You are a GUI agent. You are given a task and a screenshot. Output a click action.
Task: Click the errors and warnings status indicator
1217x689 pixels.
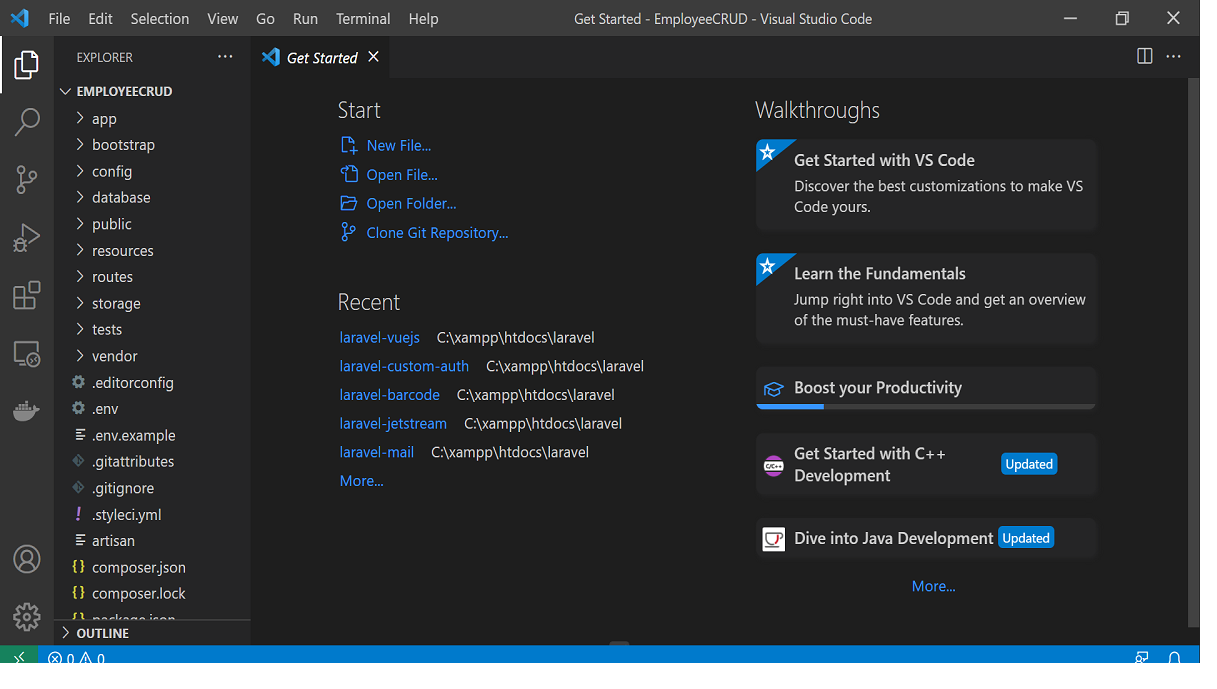click(x=77, y=658)
